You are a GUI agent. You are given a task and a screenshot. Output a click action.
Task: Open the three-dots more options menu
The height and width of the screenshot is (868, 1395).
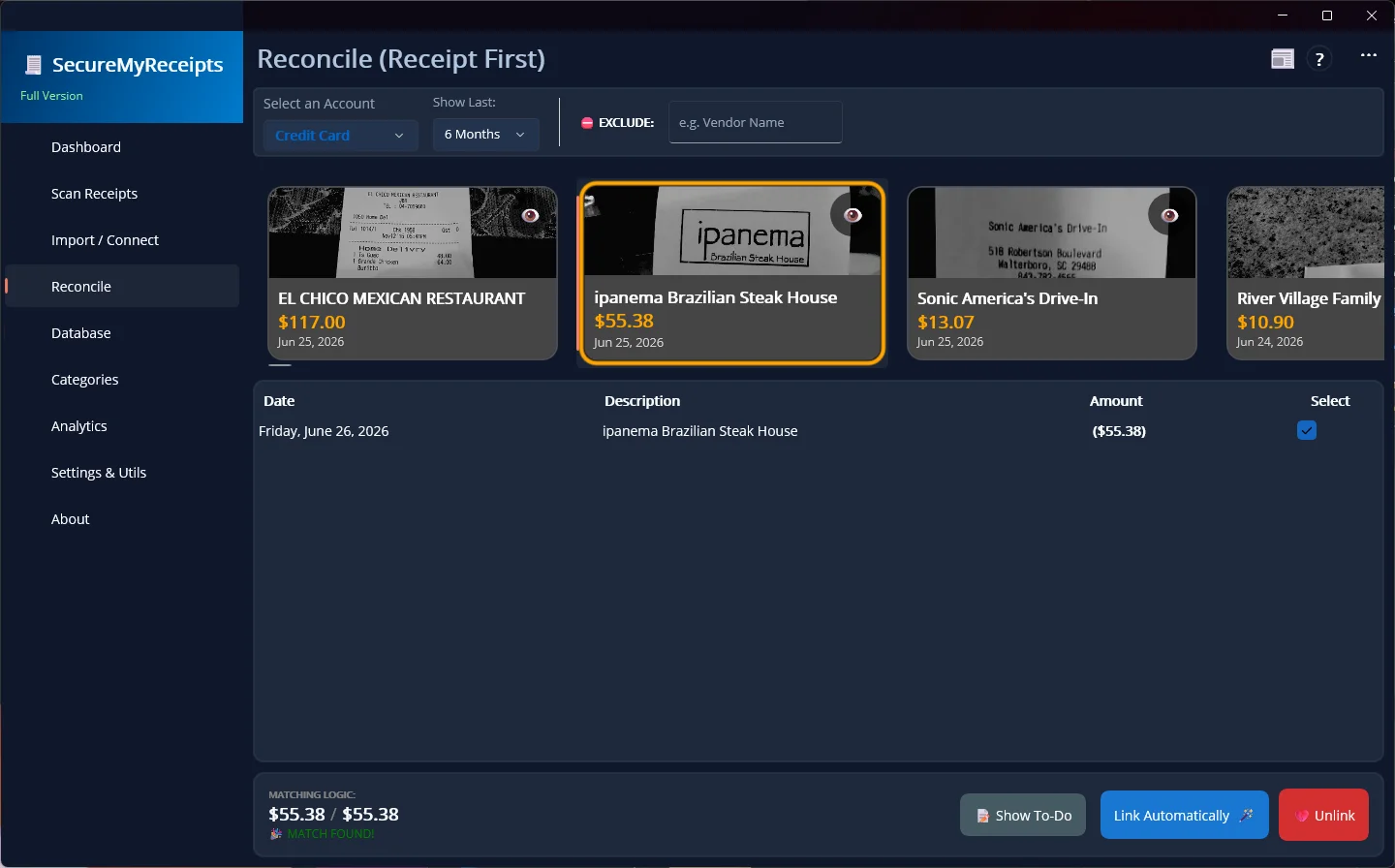click(x=1369, y=55)
